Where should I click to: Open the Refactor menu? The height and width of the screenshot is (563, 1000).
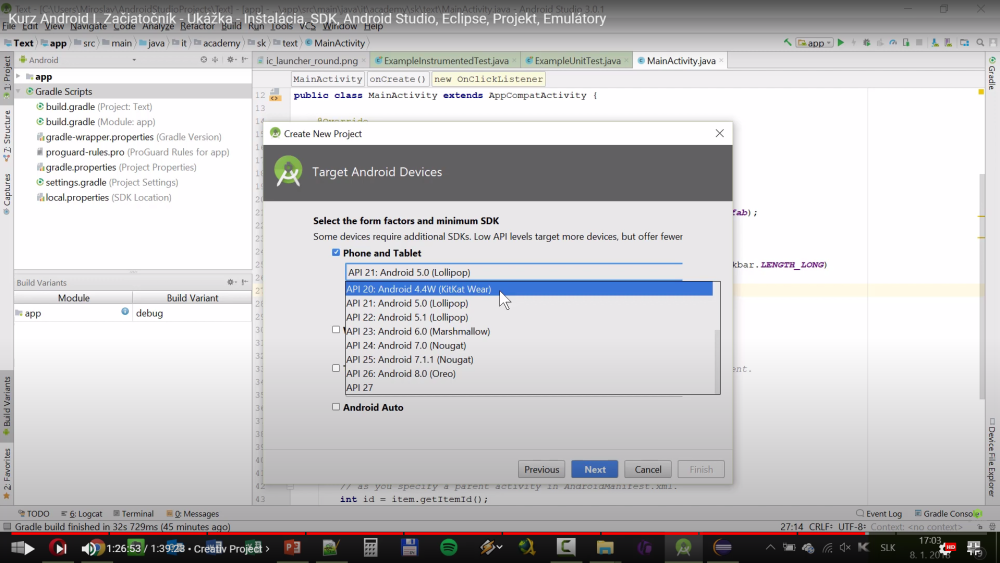pyautogui.click(x=197, y=26)
